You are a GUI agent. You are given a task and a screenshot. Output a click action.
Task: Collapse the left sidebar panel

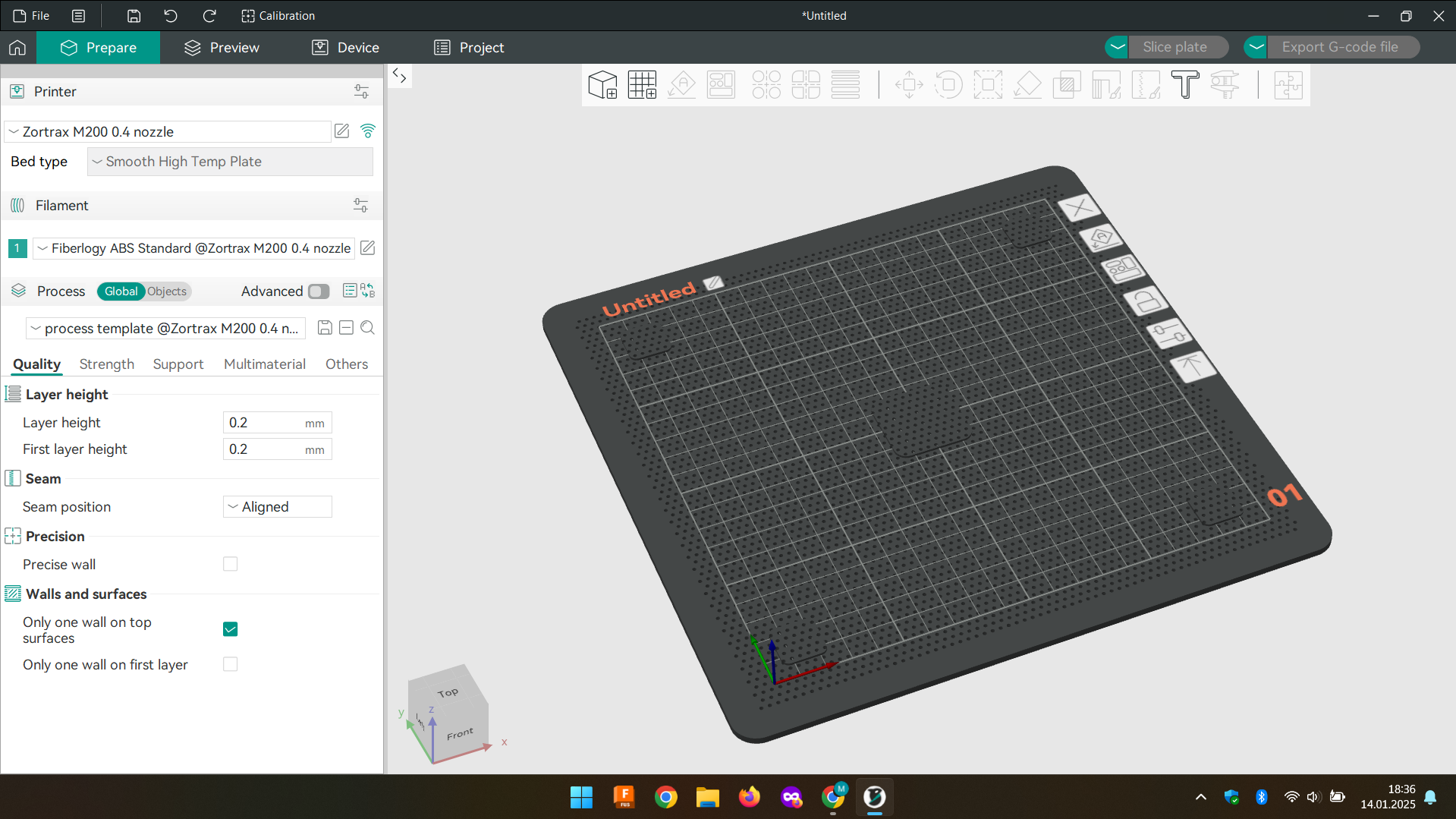pyautogui.click(x=399, y=76)
